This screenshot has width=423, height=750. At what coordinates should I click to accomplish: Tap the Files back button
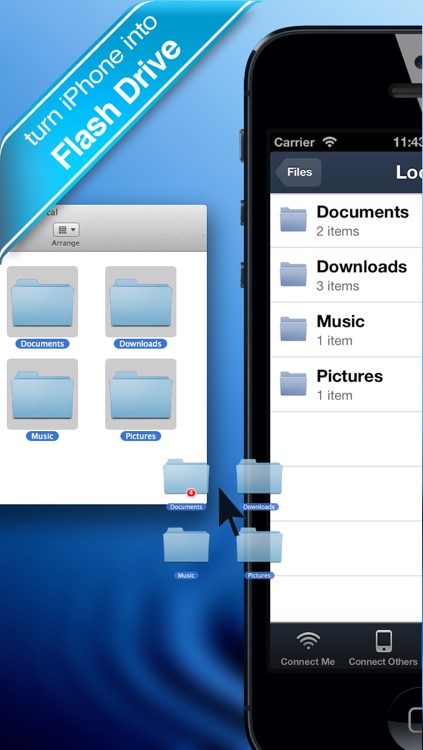(x=298, y=172)
